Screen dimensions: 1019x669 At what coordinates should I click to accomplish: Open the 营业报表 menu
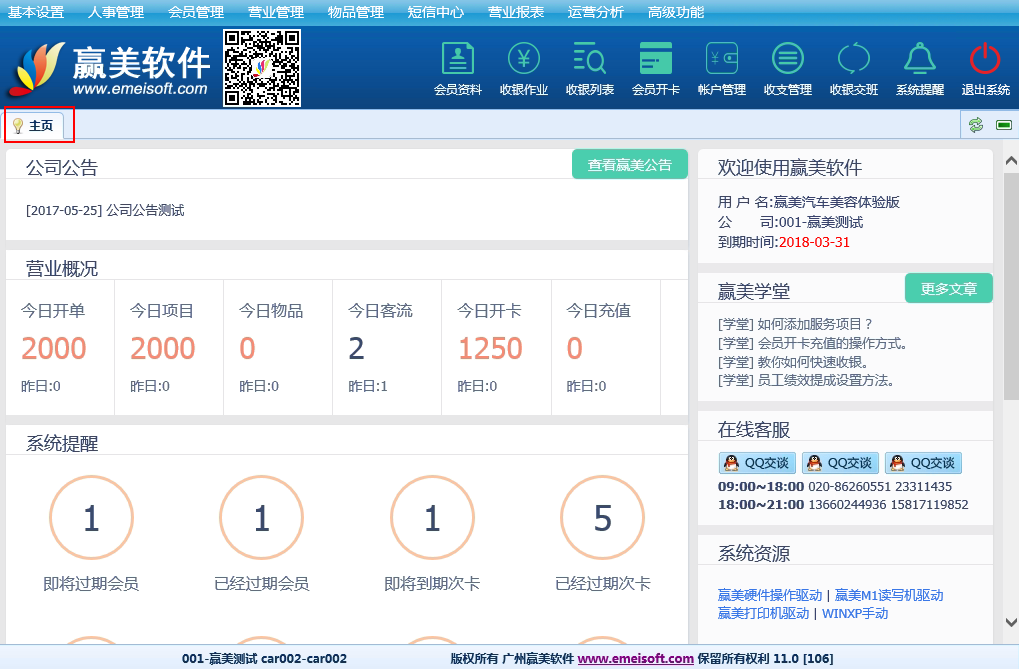[x=516, y=12]
